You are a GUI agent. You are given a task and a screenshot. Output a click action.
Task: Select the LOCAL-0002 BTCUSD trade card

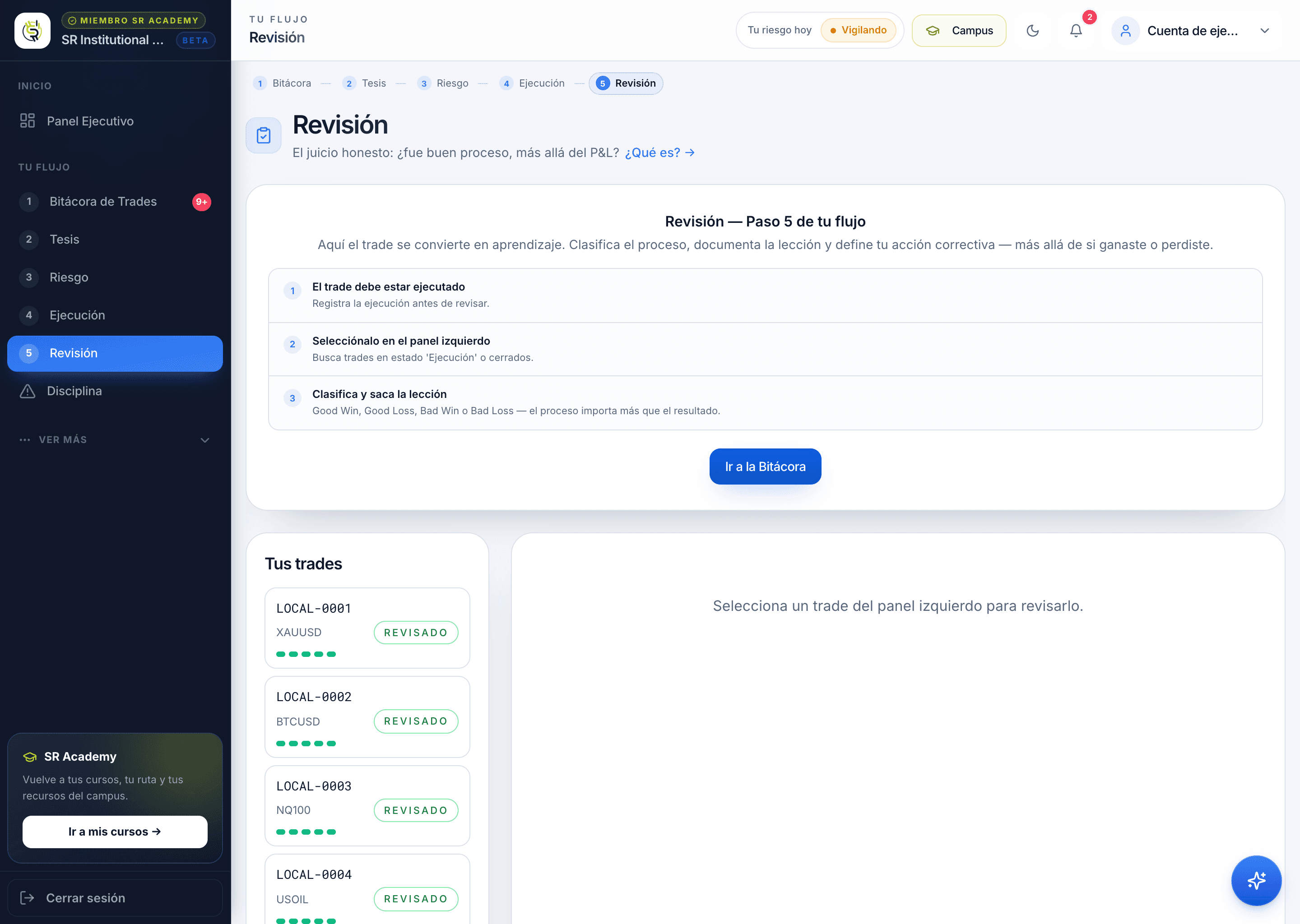coord(367,717)
